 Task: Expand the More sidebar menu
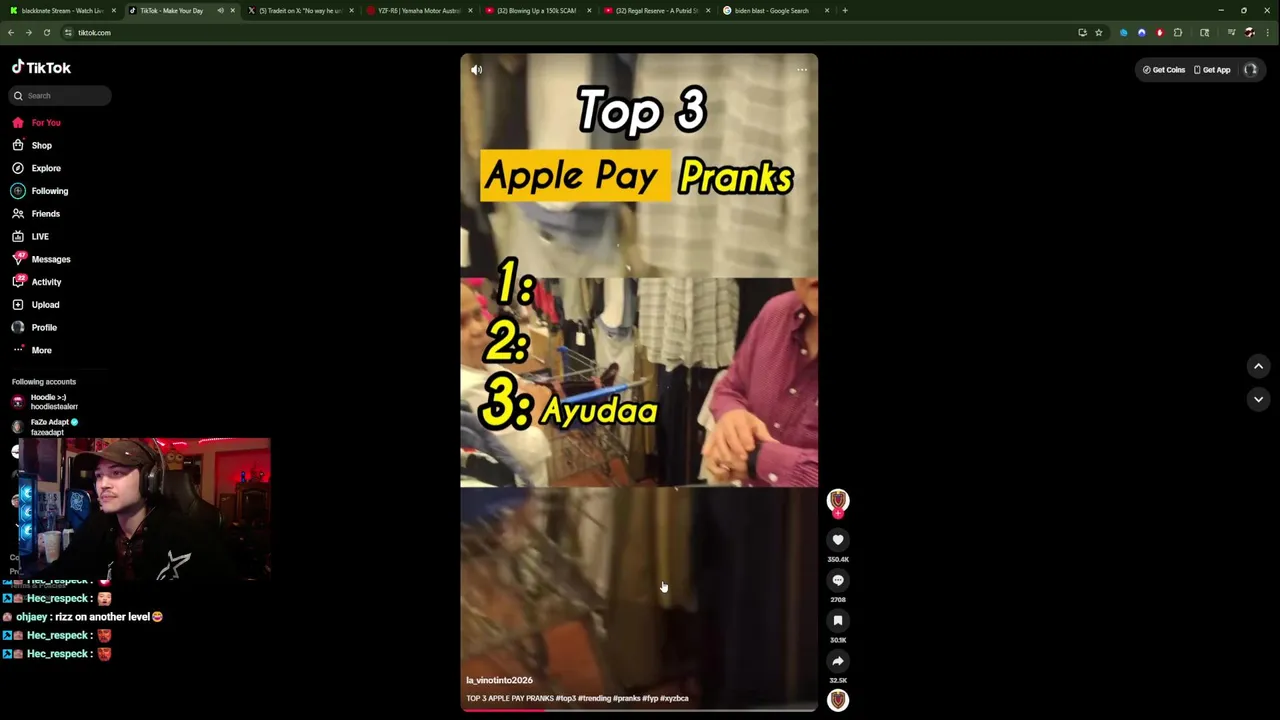tap(32, 350)
